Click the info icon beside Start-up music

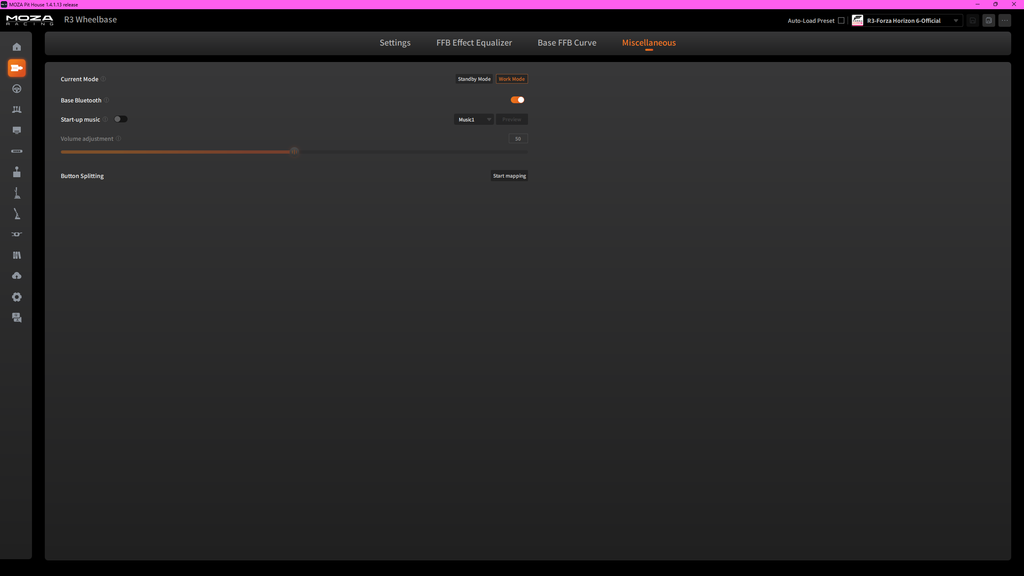pos(105,120)
